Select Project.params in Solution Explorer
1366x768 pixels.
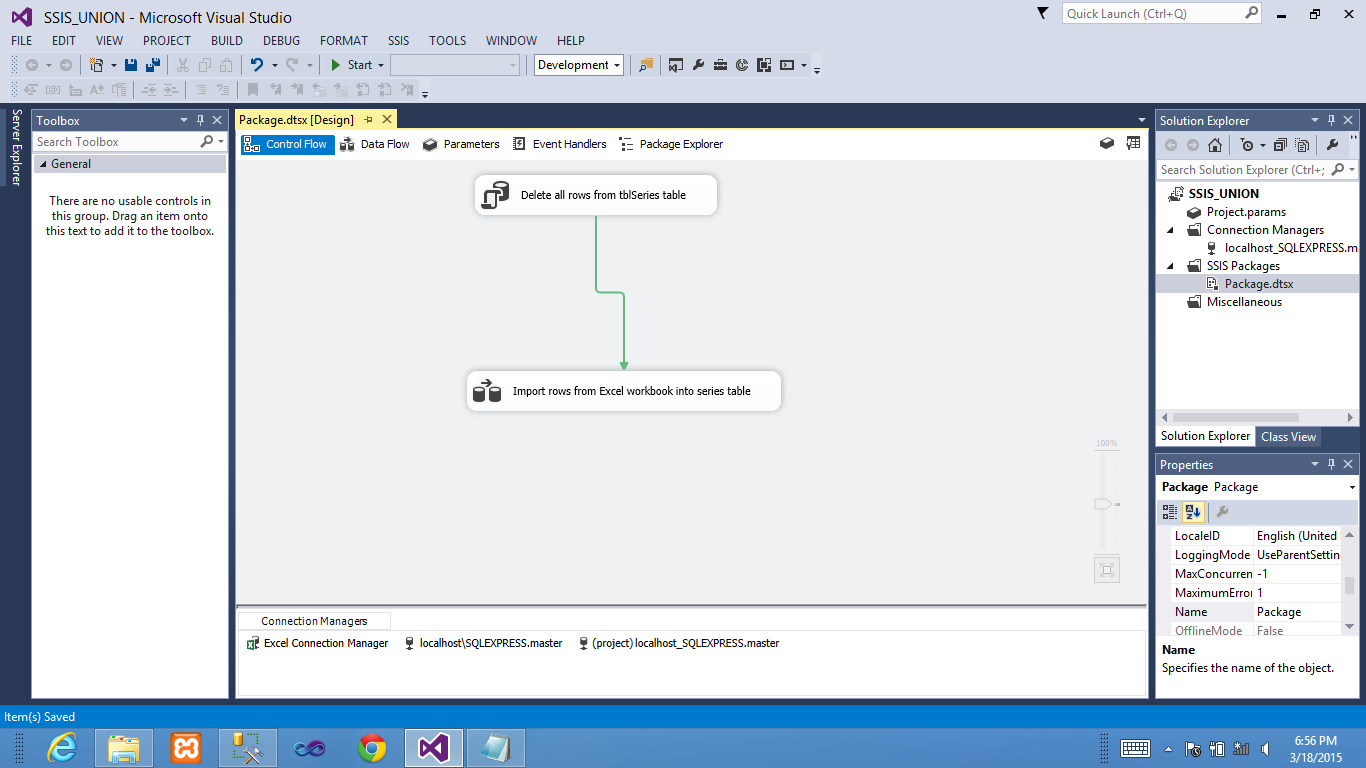pyautogui.click(x=1236, y=212)
